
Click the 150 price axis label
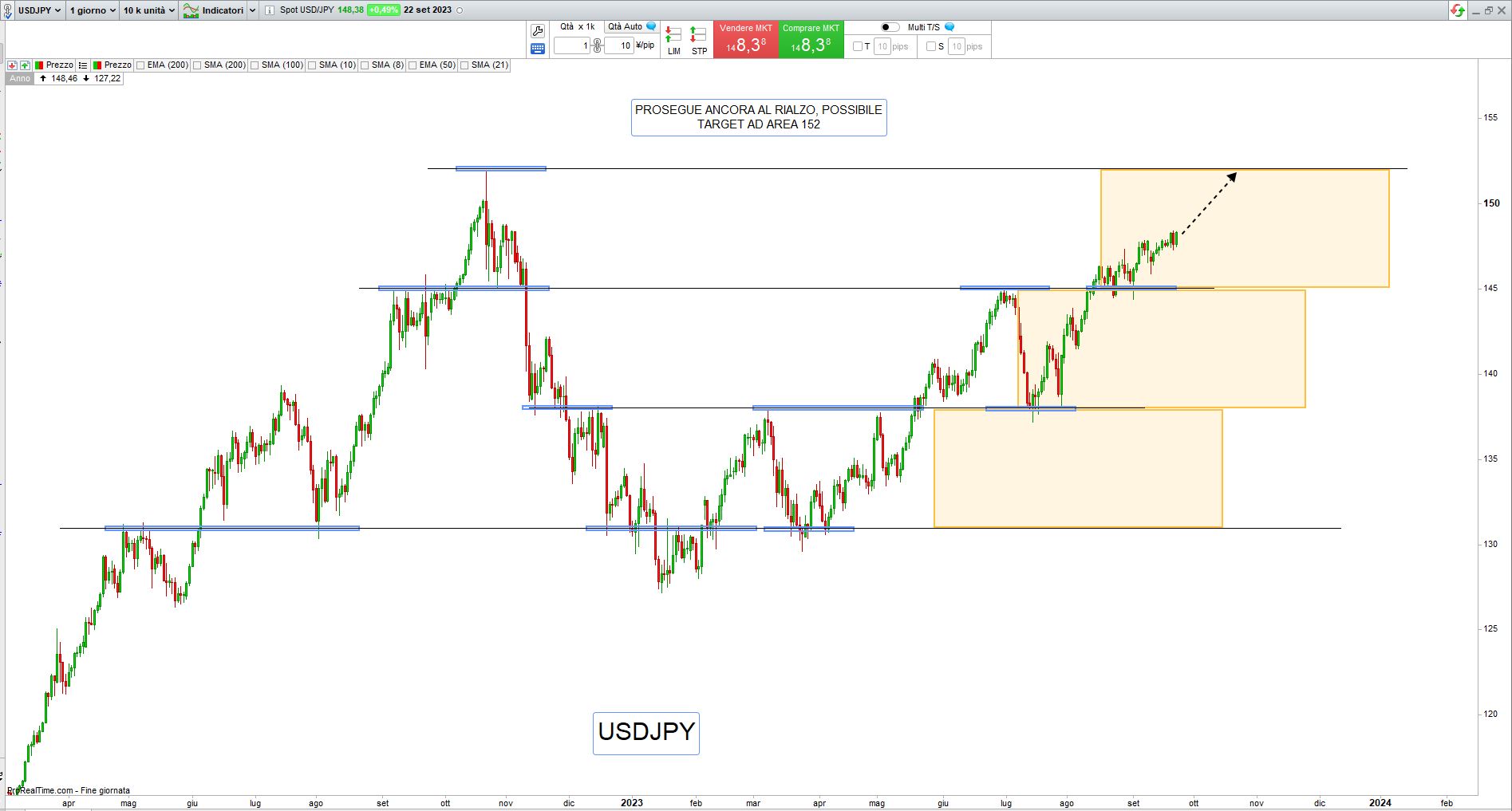pos(1491,203)
